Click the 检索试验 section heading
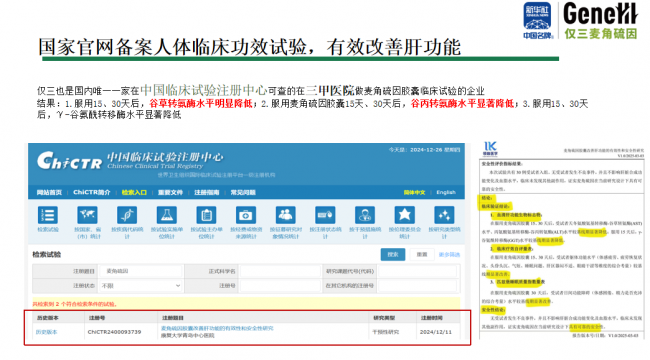This screenshot has width=650, height=360. click(x=46, y=254)
